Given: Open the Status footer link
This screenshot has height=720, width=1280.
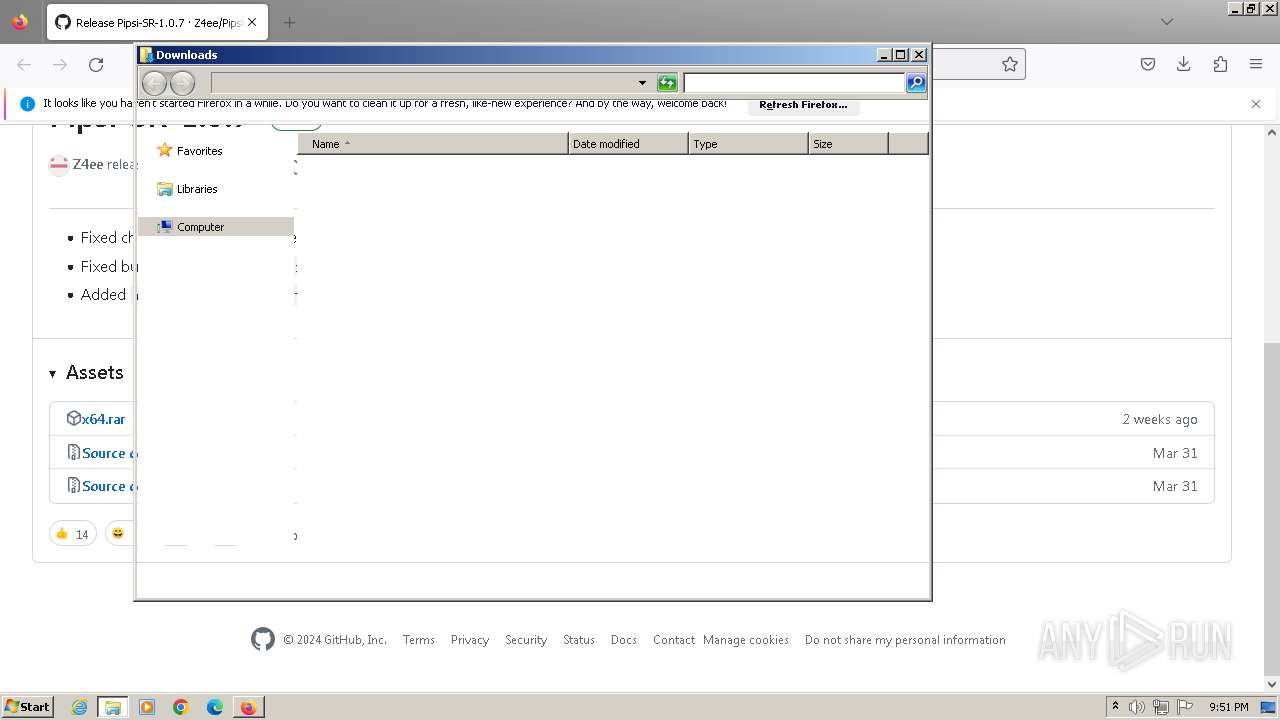Looking at the screenshot, I should 579,640.
